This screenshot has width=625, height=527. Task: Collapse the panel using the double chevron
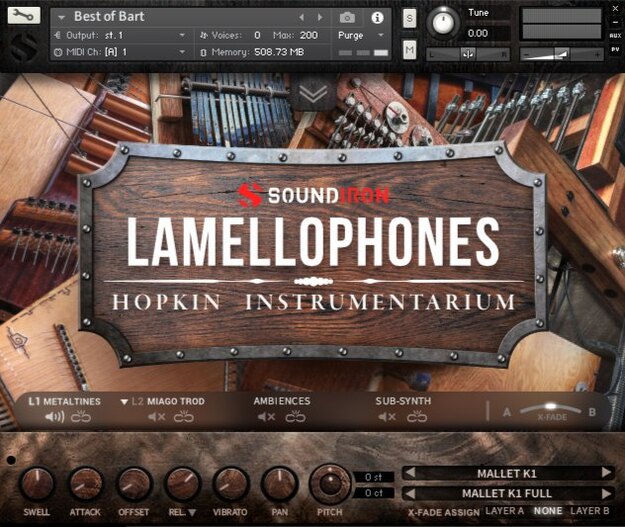[x=313, y=94]
